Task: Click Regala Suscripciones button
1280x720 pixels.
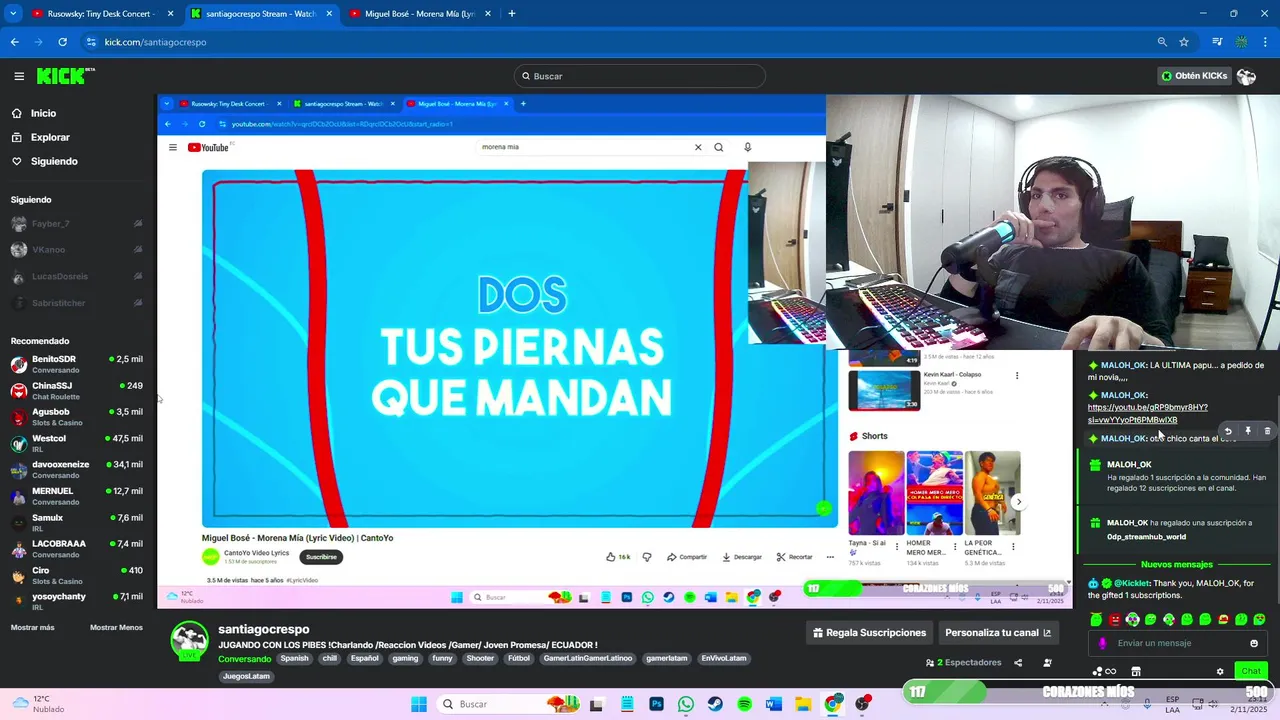Action: tap(869, 633)
